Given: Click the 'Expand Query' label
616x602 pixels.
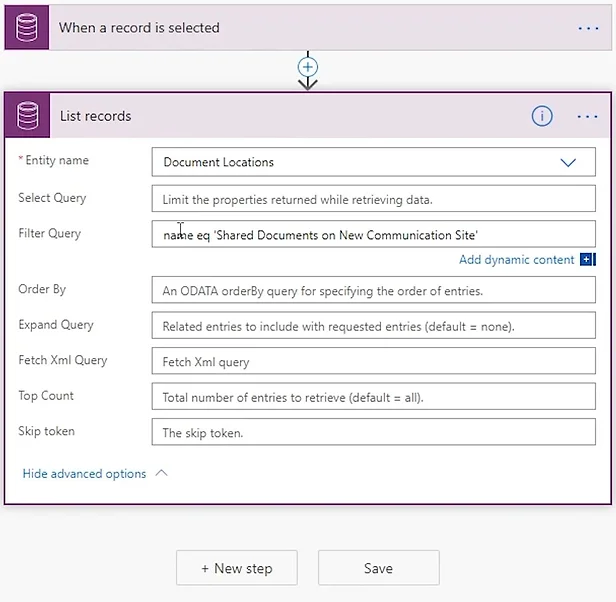Looking at the screenshot, I should [56, 325].
